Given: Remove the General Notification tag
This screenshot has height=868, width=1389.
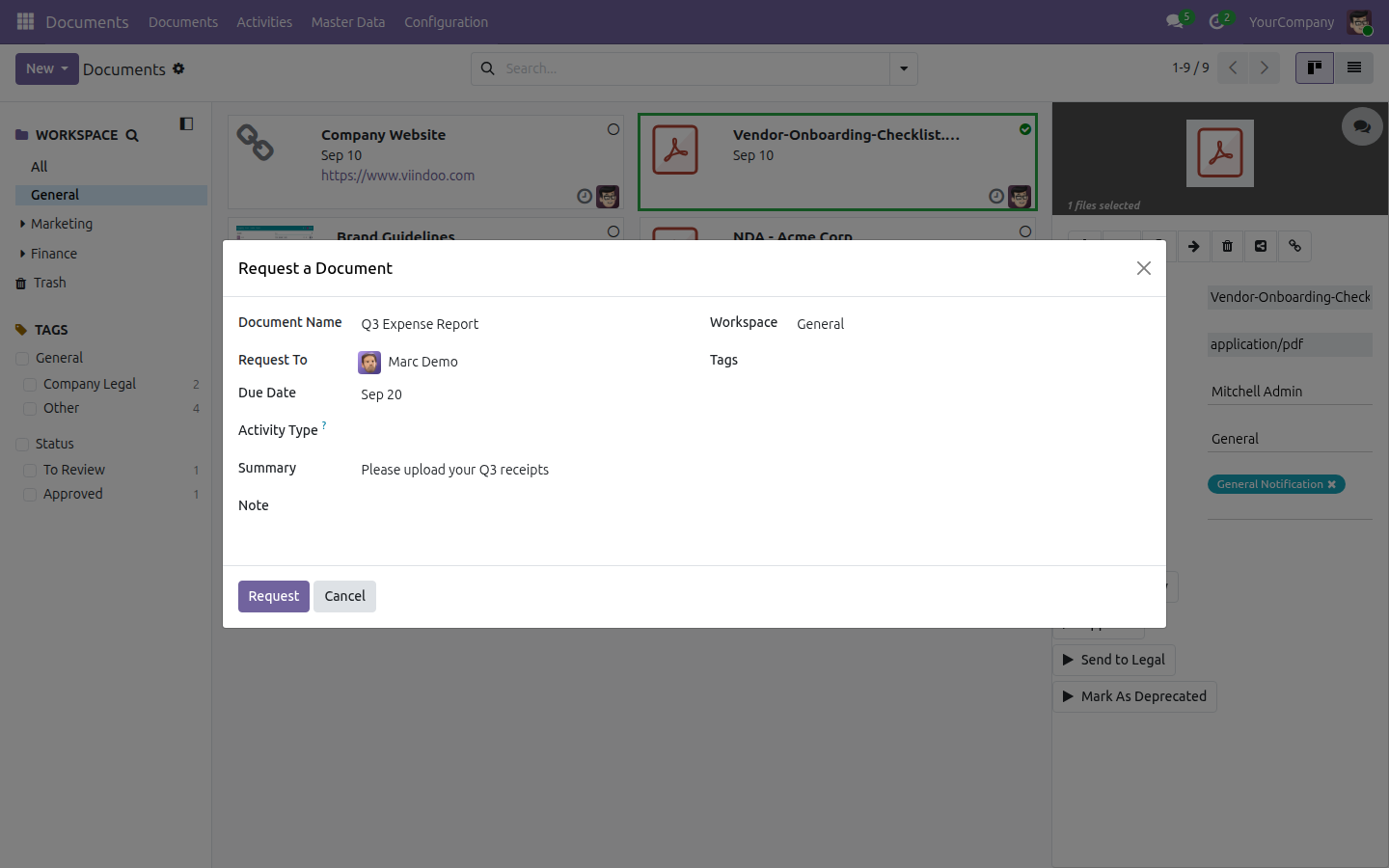Looking at the screenshot, I should pos(1332,484).
